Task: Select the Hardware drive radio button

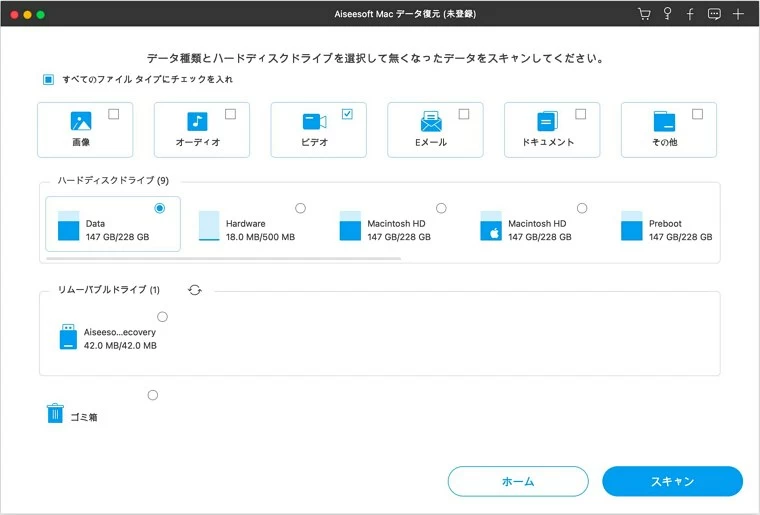Action: coord(300,208)
